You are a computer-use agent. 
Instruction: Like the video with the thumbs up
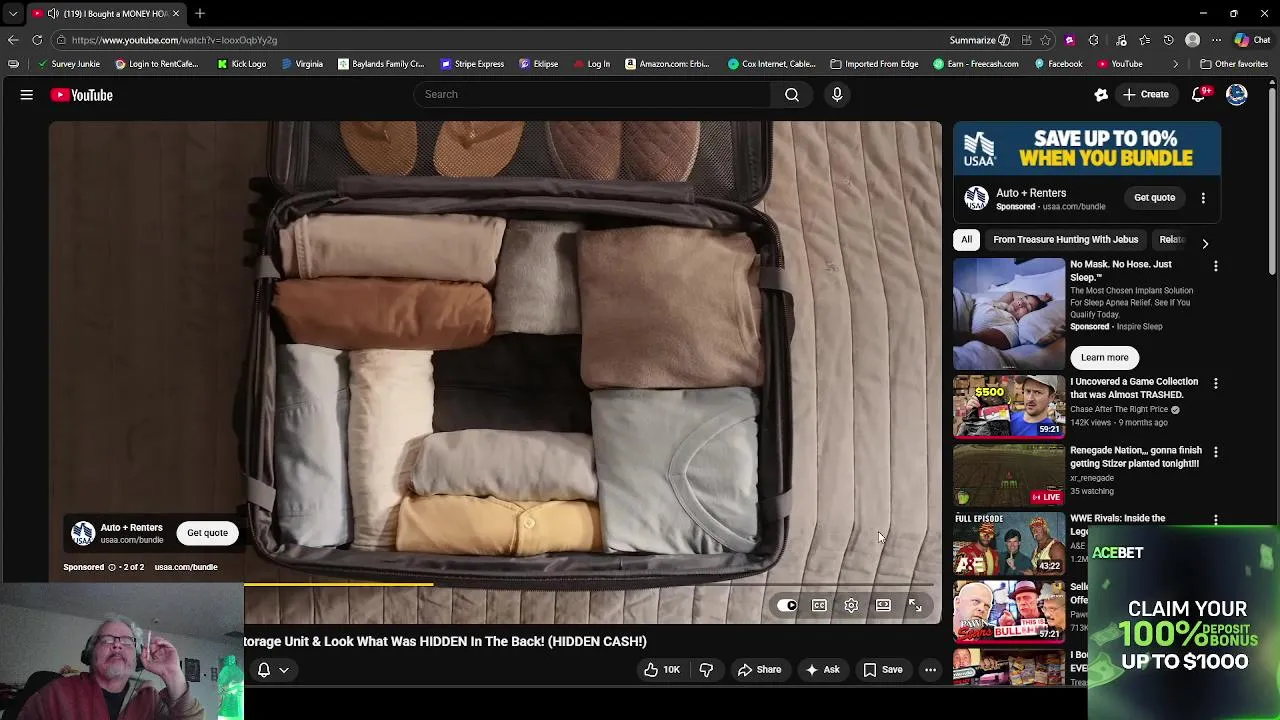pyautogui.click(x=661, y=670)
